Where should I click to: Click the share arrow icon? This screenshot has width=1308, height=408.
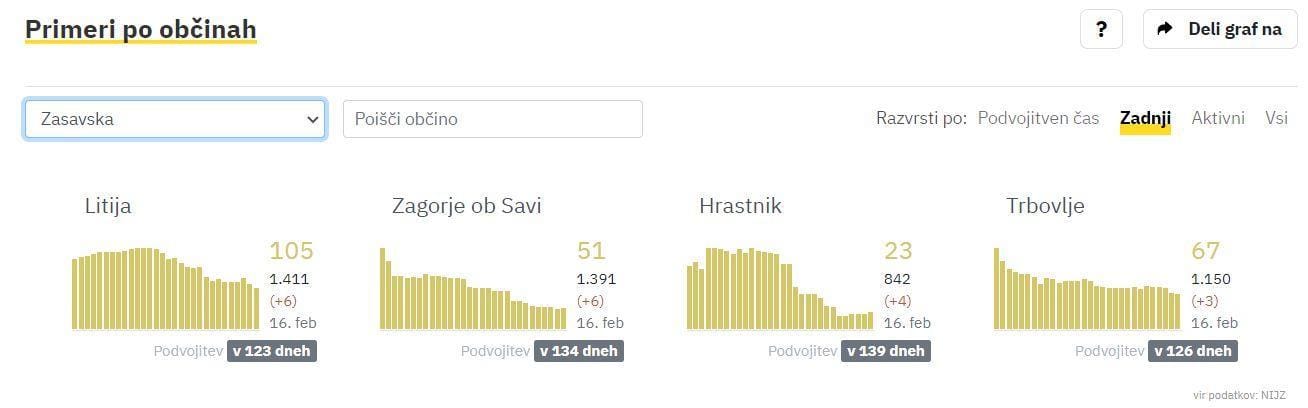coord(1164,29)
